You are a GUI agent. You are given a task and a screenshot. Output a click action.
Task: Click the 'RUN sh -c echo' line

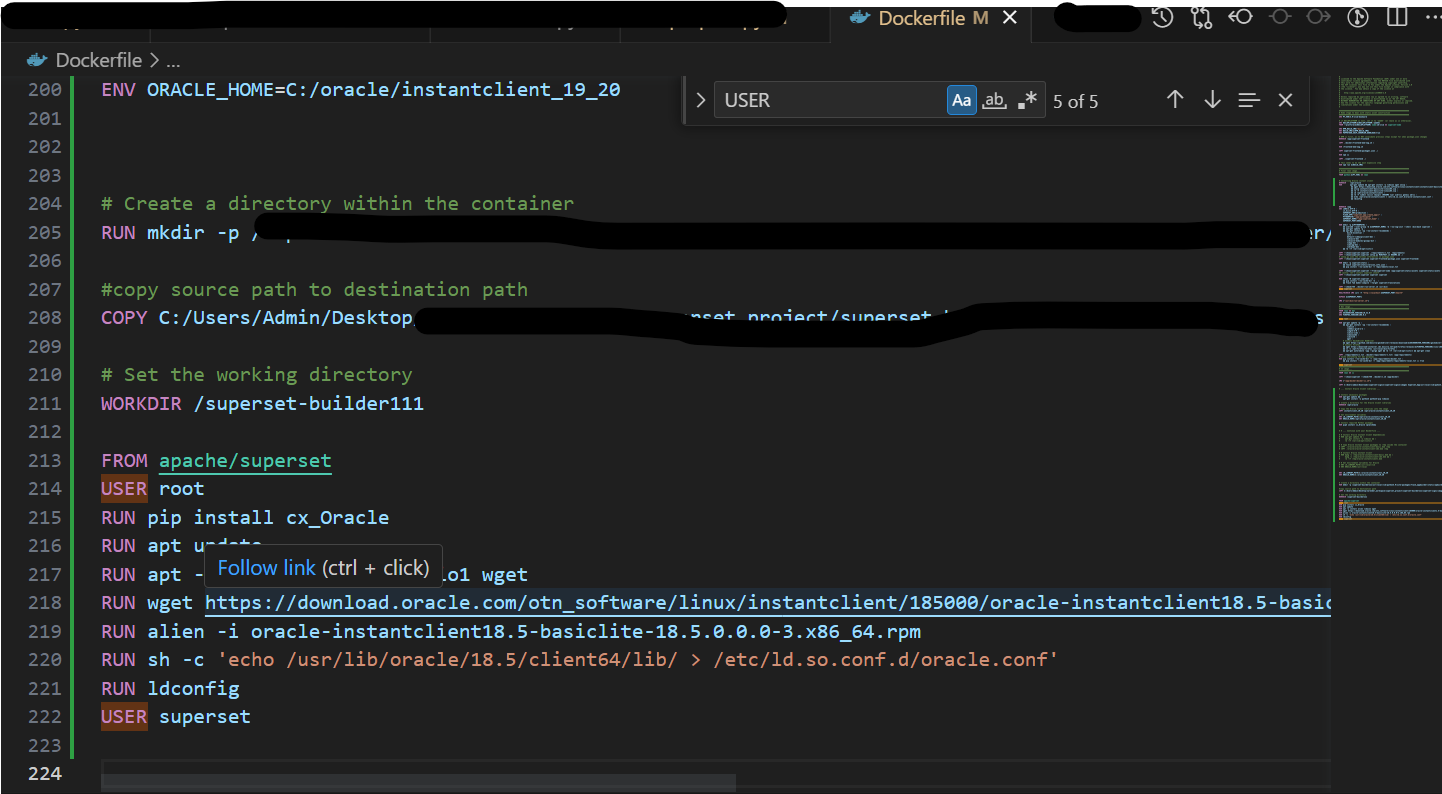pyautogui.click(x=579, y=660)
